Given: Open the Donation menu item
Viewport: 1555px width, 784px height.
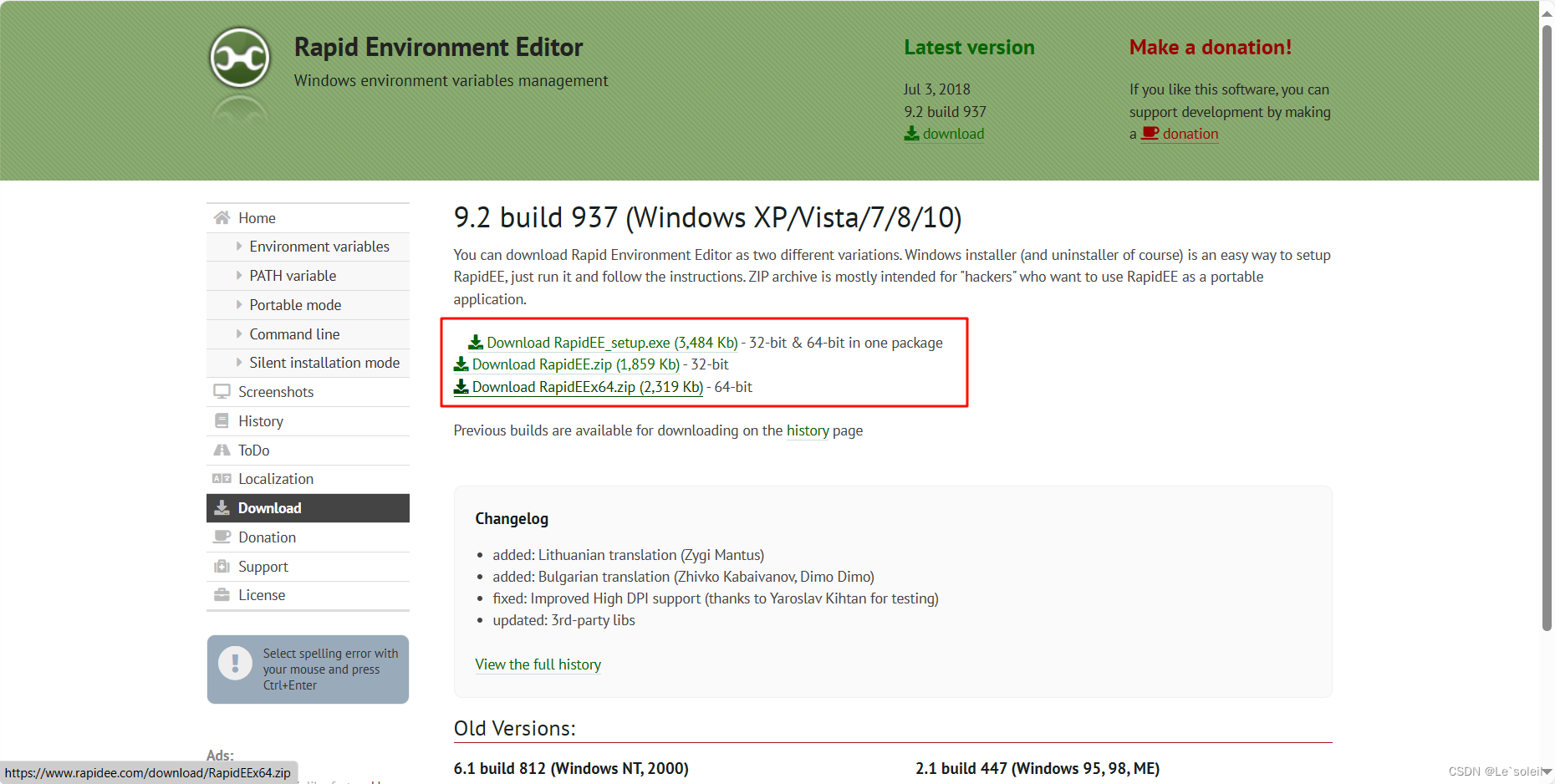Looking at the screenshot, I should tap(308, 537).
